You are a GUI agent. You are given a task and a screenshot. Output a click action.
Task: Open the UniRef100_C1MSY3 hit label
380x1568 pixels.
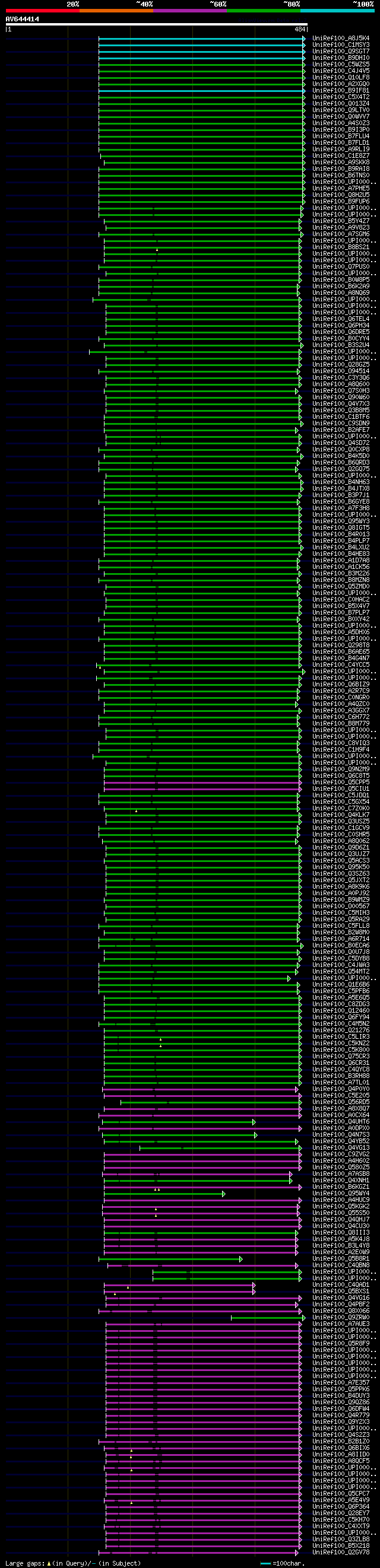click(x=341, y=45)
